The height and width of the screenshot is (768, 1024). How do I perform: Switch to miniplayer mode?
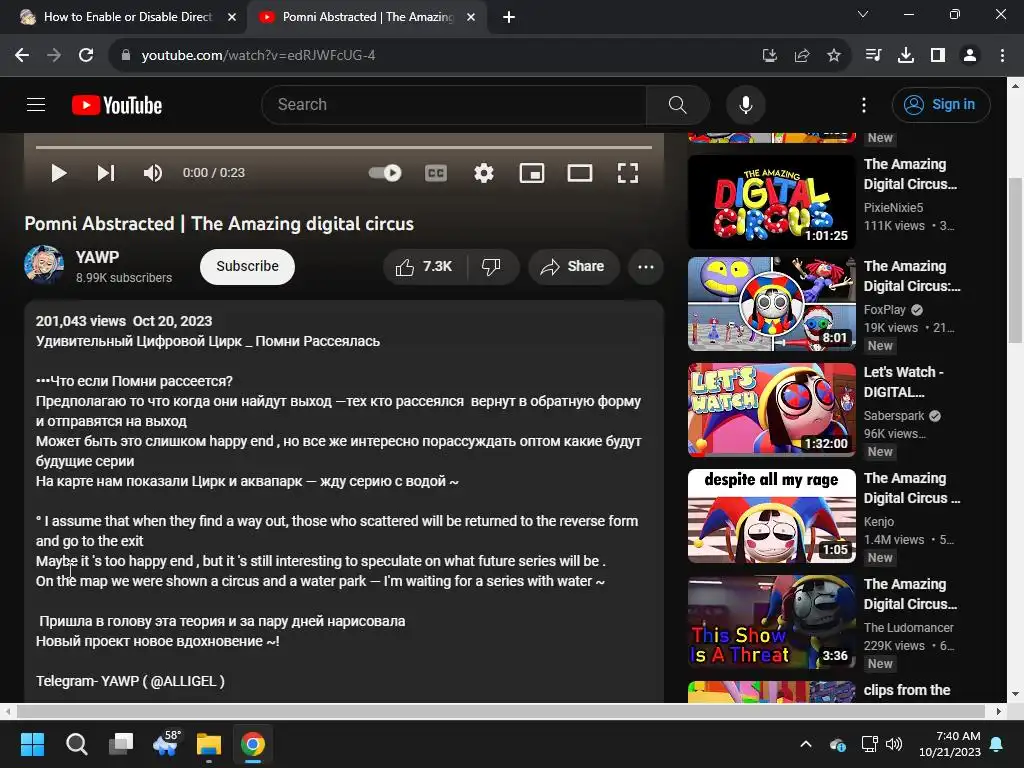click(x=532, y=173)
